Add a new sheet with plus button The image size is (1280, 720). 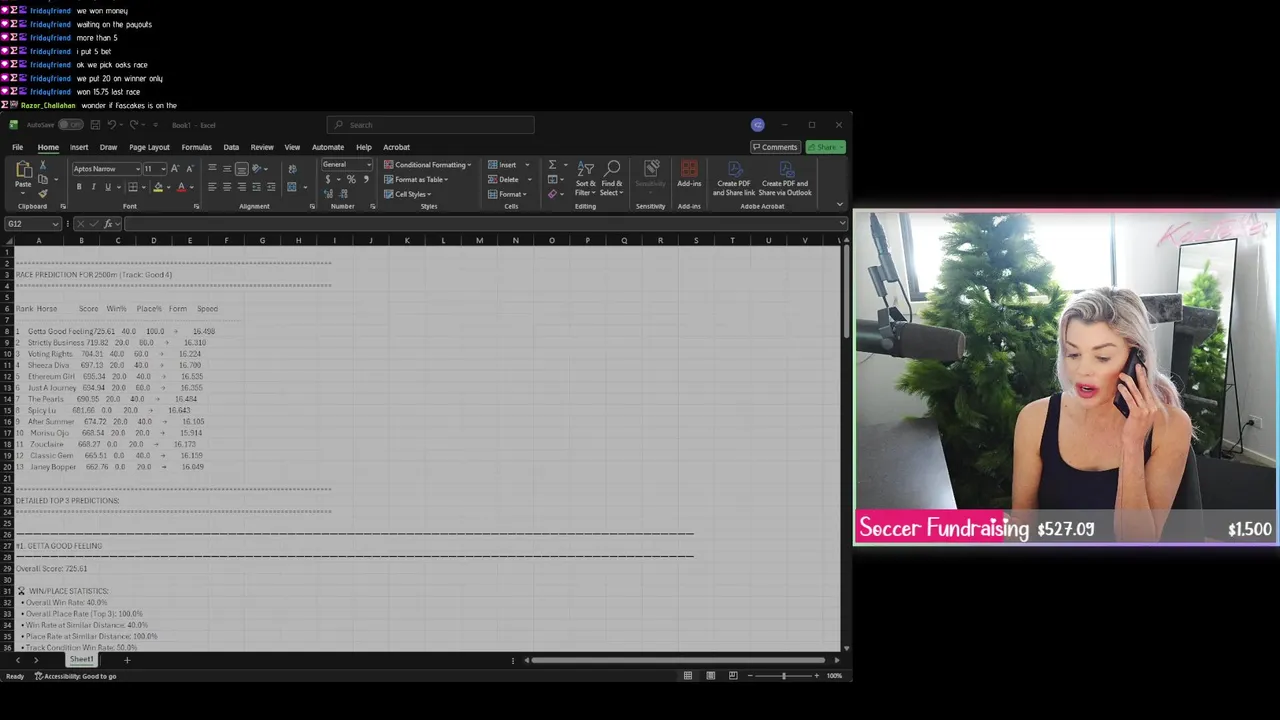(x=127, y=660)
